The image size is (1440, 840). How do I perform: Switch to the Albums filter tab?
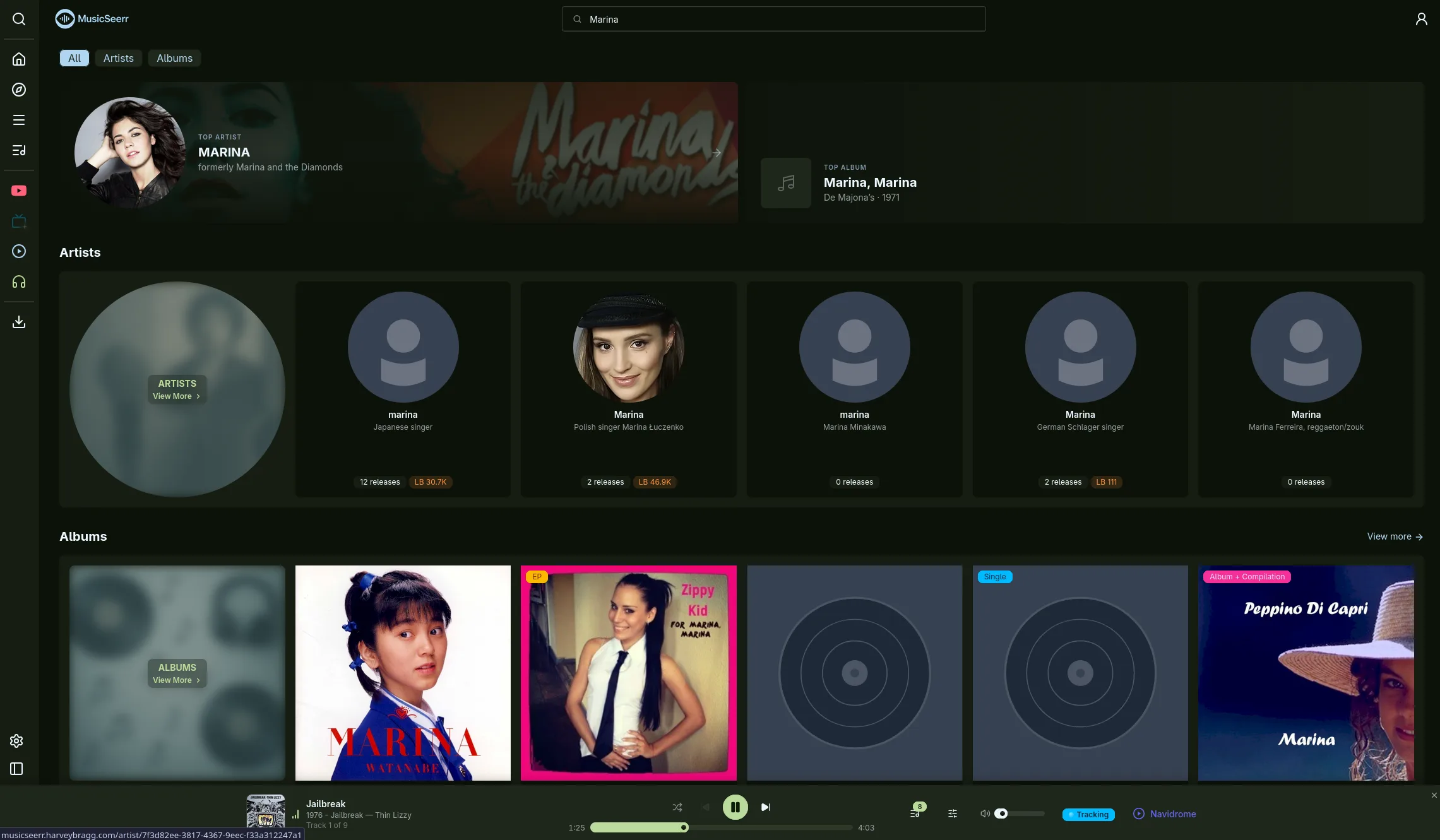174,58
